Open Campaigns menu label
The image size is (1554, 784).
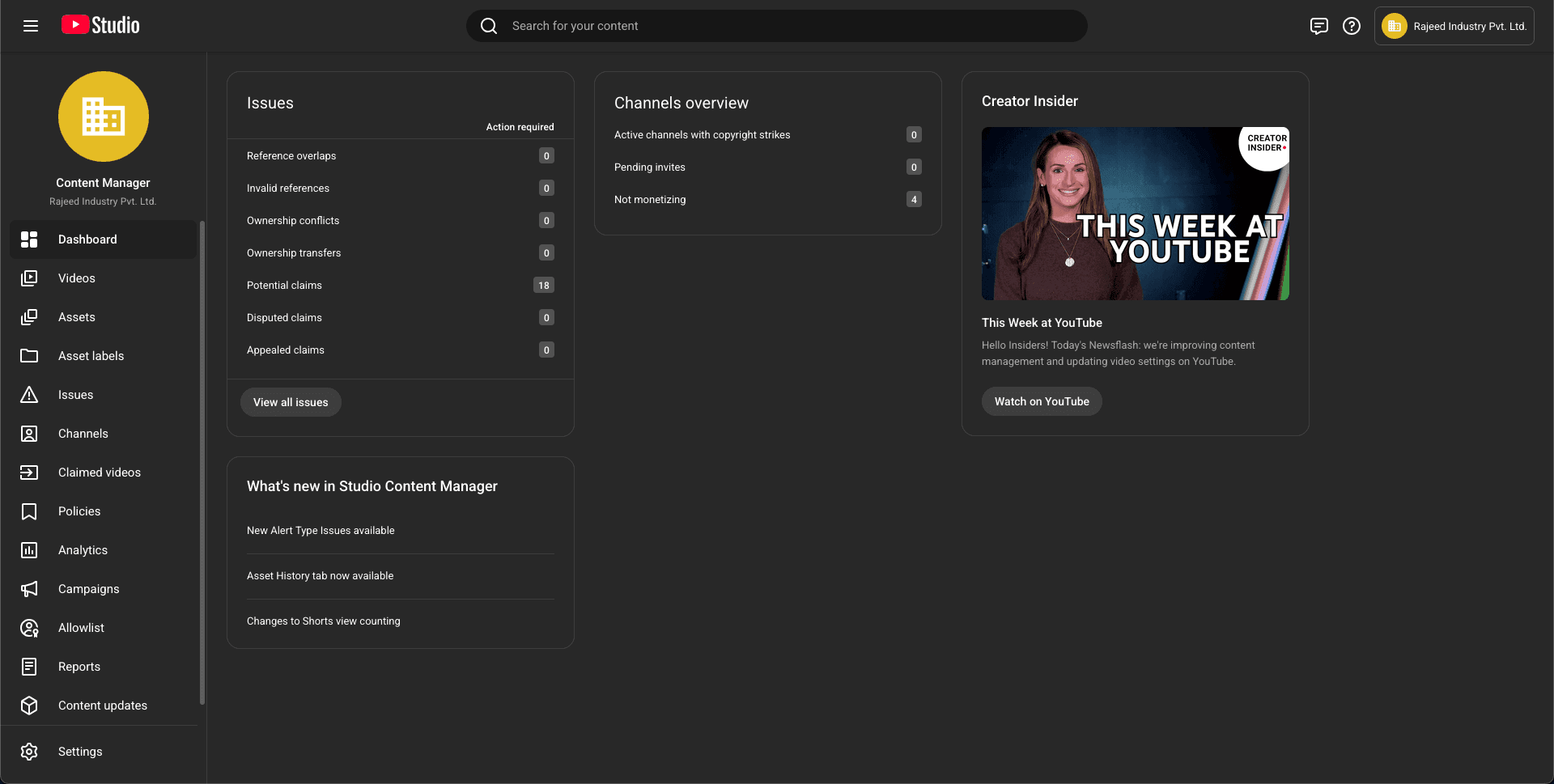point(89,589)
